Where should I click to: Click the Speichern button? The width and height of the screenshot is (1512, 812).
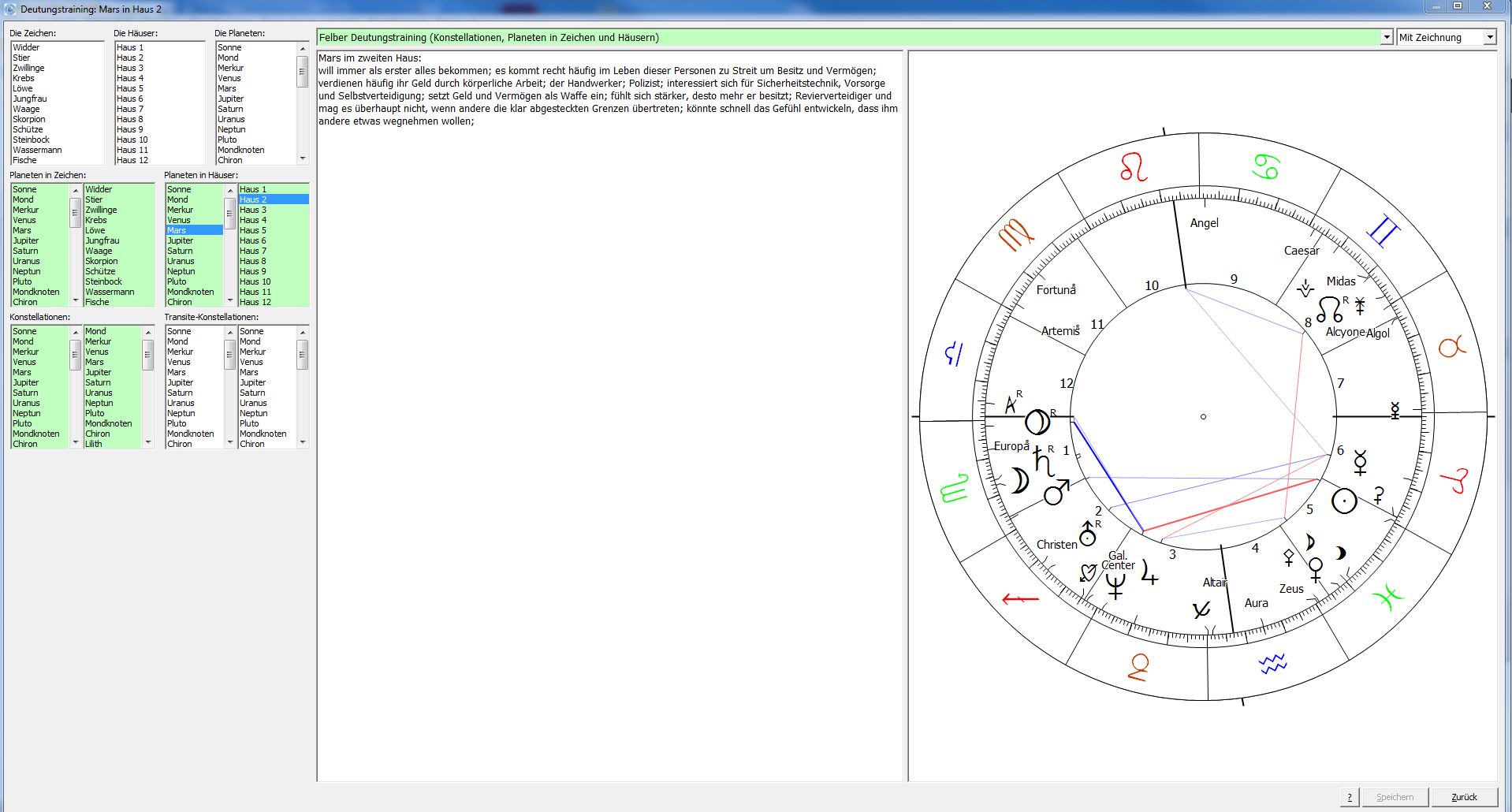pyautogui.click(x=1395, y=797)
